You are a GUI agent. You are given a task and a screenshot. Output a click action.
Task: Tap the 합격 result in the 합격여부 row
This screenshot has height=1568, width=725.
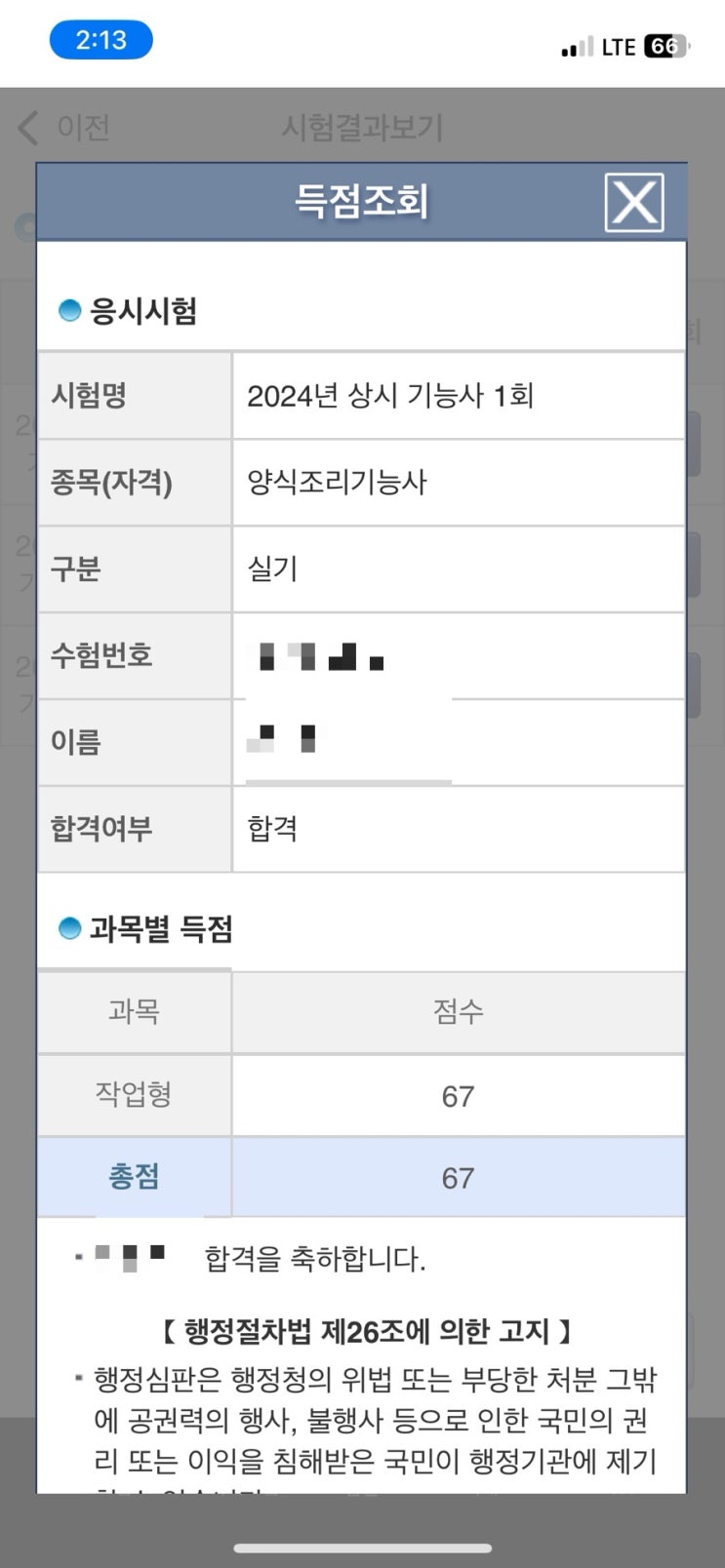click(x=272, y=829)
